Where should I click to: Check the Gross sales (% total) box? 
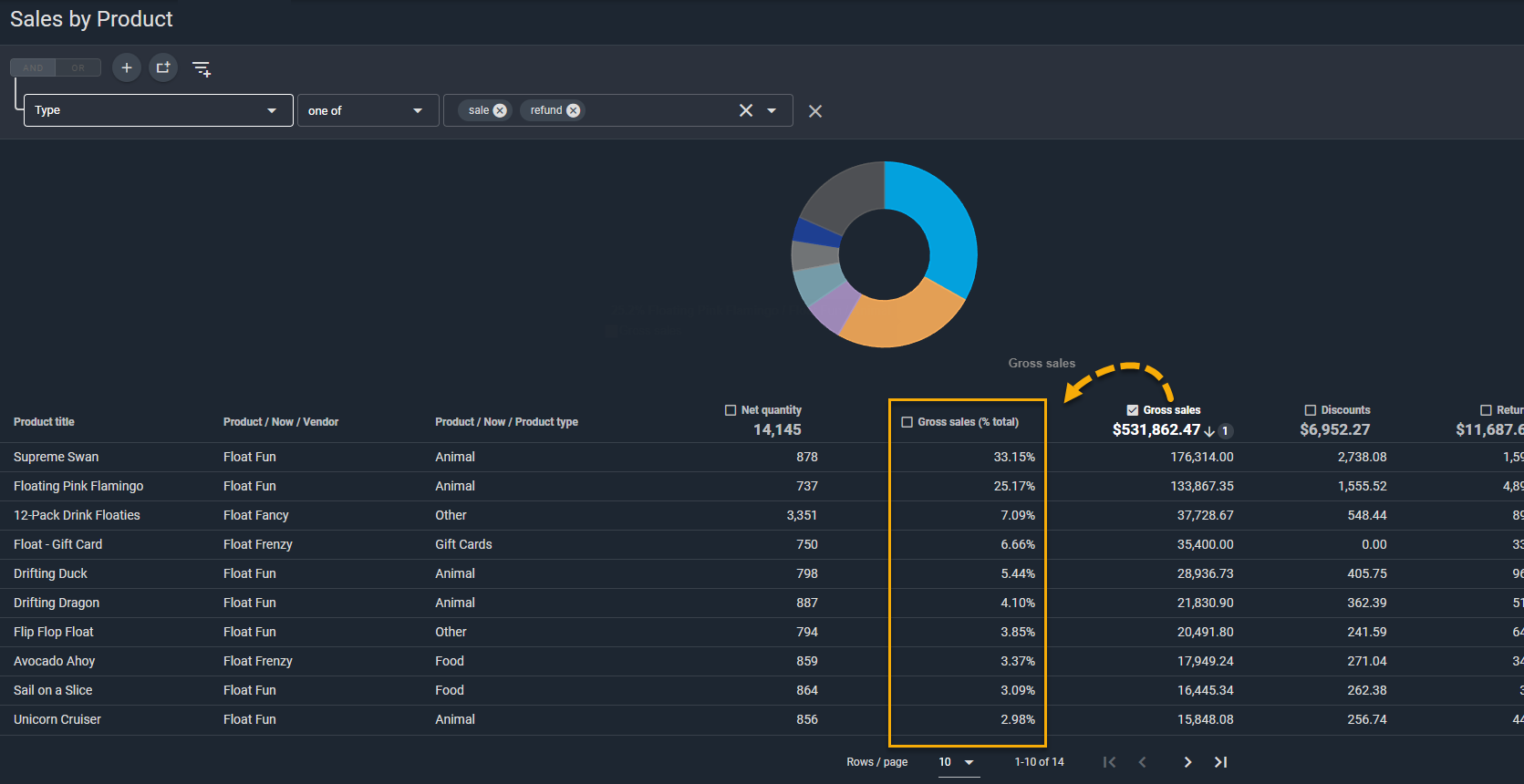[x=907, y=422]
